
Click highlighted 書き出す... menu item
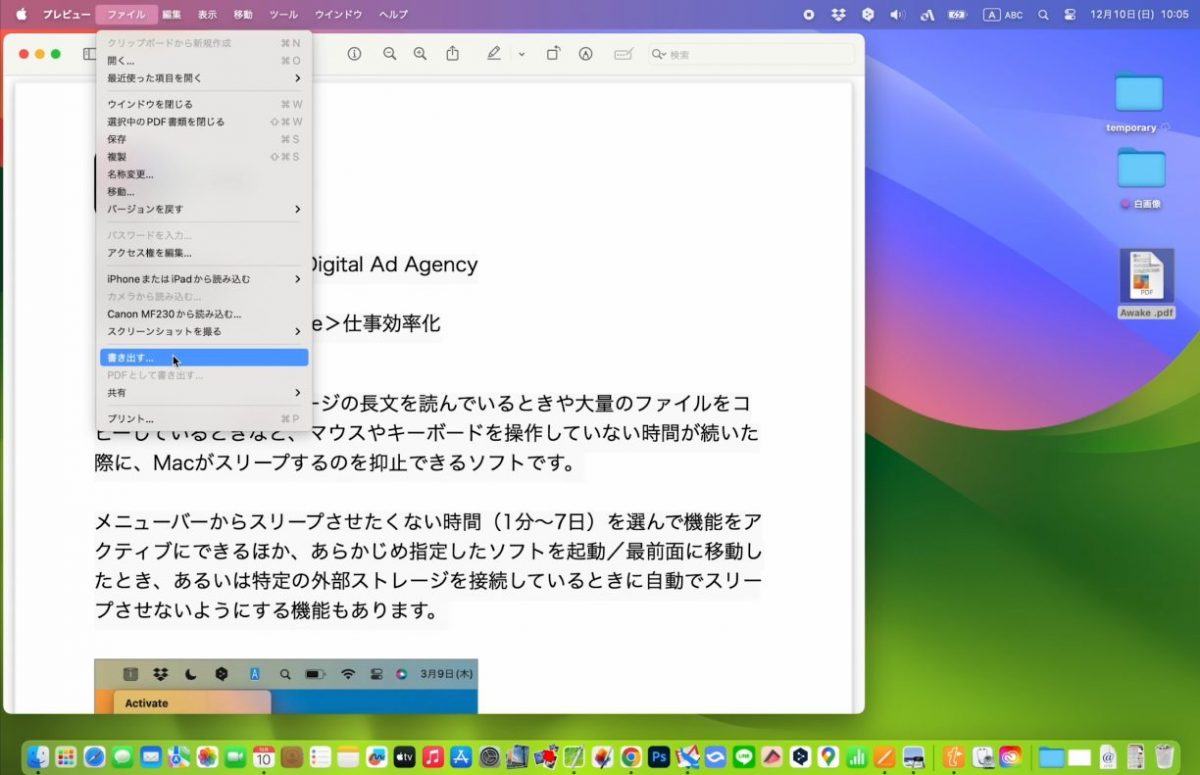[204, 357]
